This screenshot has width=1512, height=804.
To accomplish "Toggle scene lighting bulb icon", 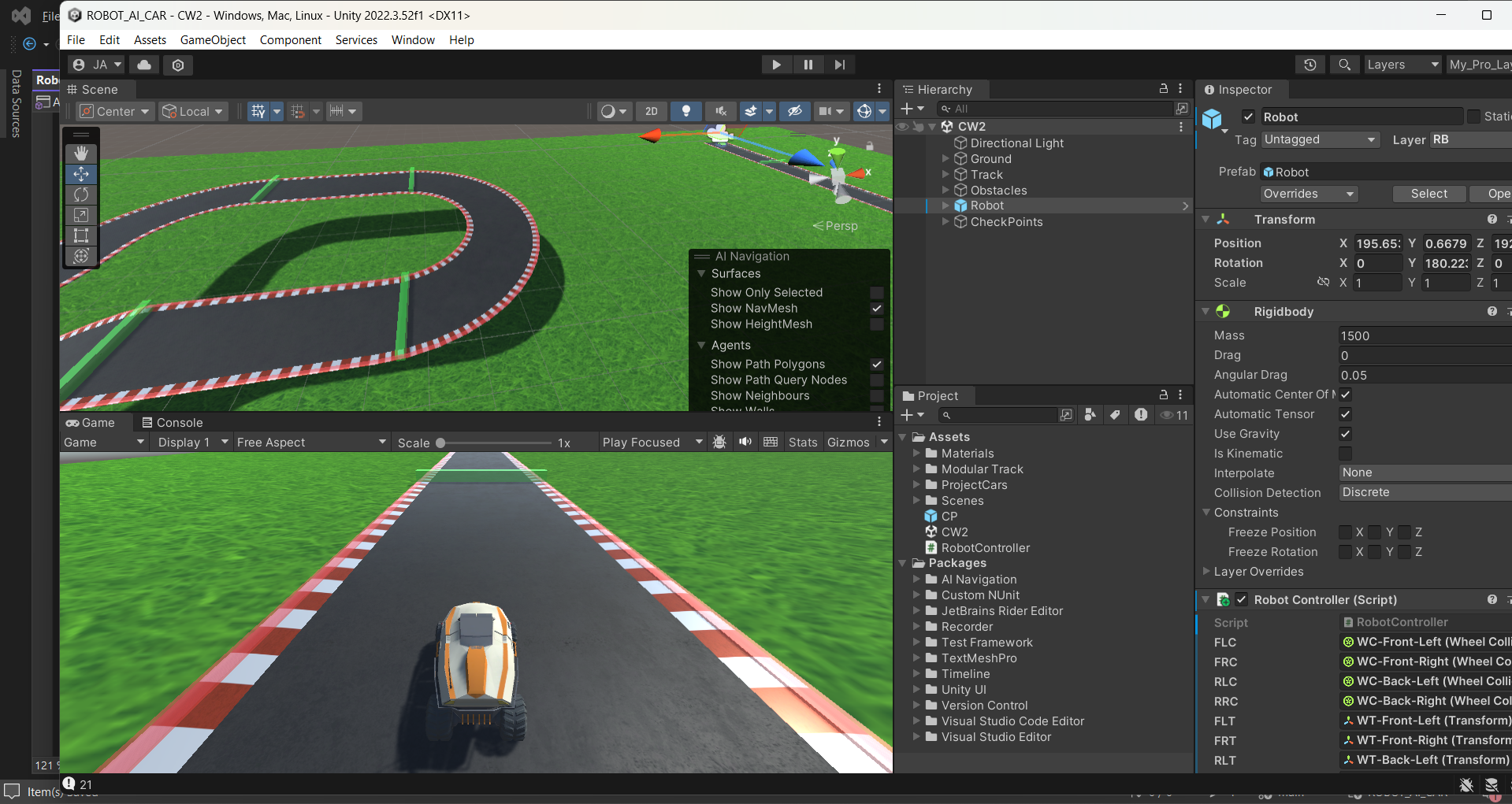I will [685, 111].
